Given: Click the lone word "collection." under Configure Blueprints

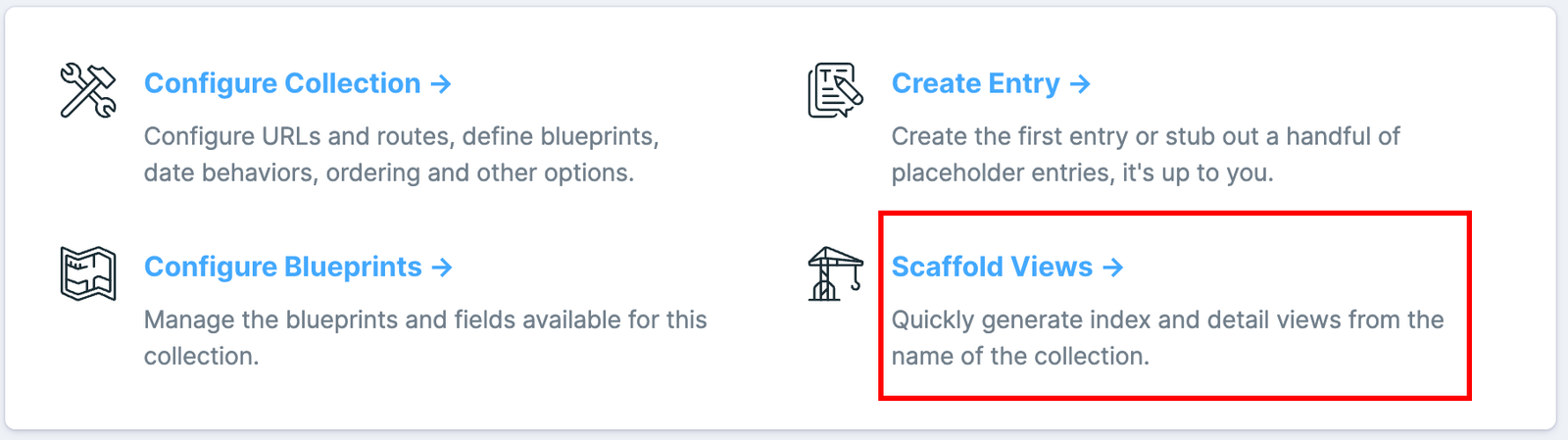Looking at the screenshot, I should [x=201, y=357].
